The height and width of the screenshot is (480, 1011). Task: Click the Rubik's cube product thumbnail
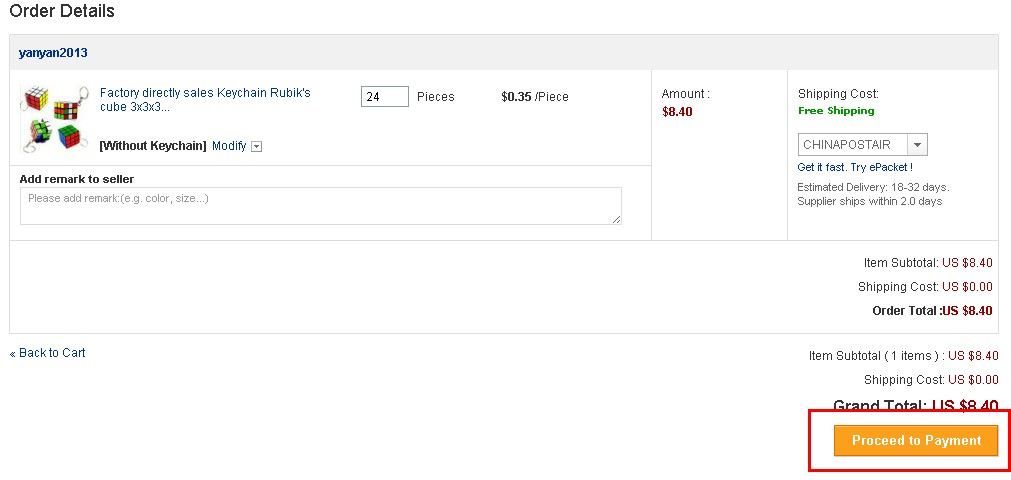tap(54, 116)
